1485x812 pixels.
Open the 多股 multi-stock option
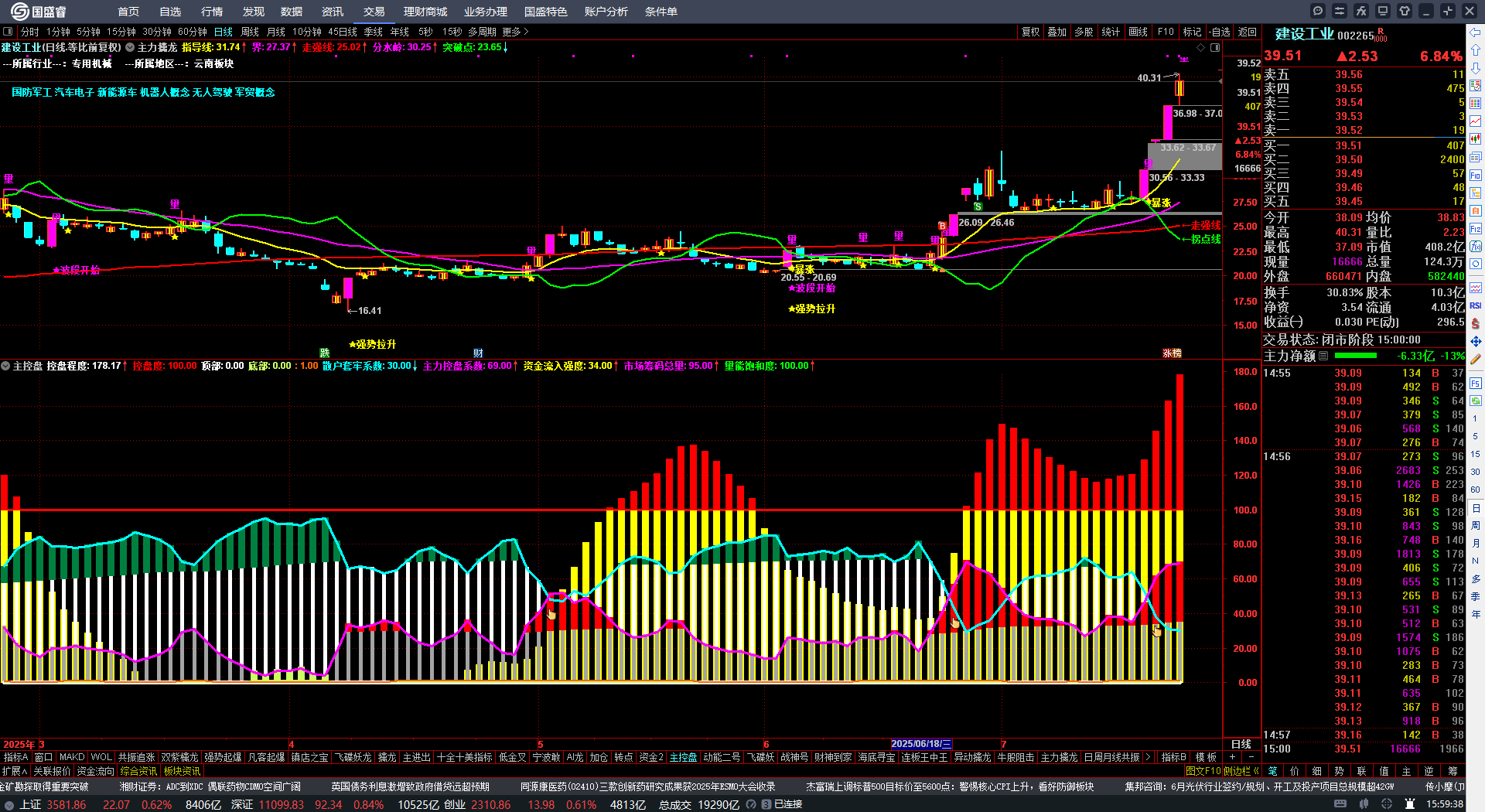(1084, 32)
